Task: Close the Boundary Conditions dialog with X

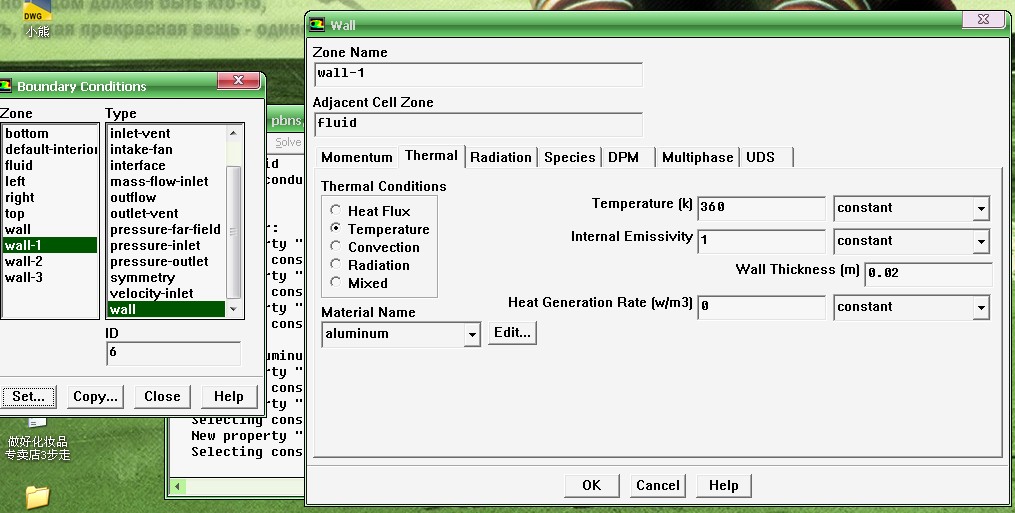Action: coord(238,80)
